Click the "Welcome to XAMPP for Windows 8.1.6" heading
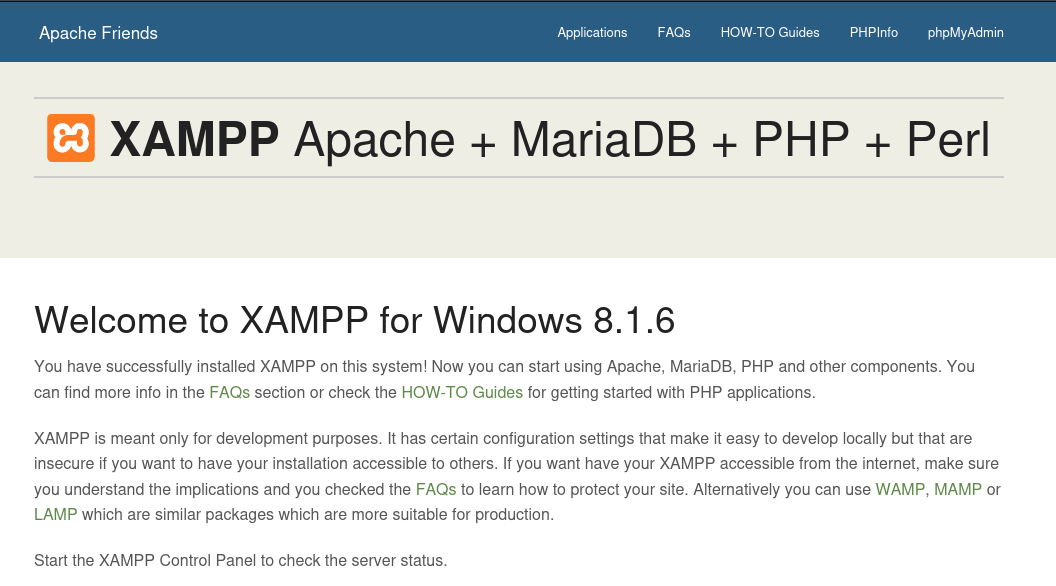The width and height of the screenshot is (1056, 586). (354, 321)
